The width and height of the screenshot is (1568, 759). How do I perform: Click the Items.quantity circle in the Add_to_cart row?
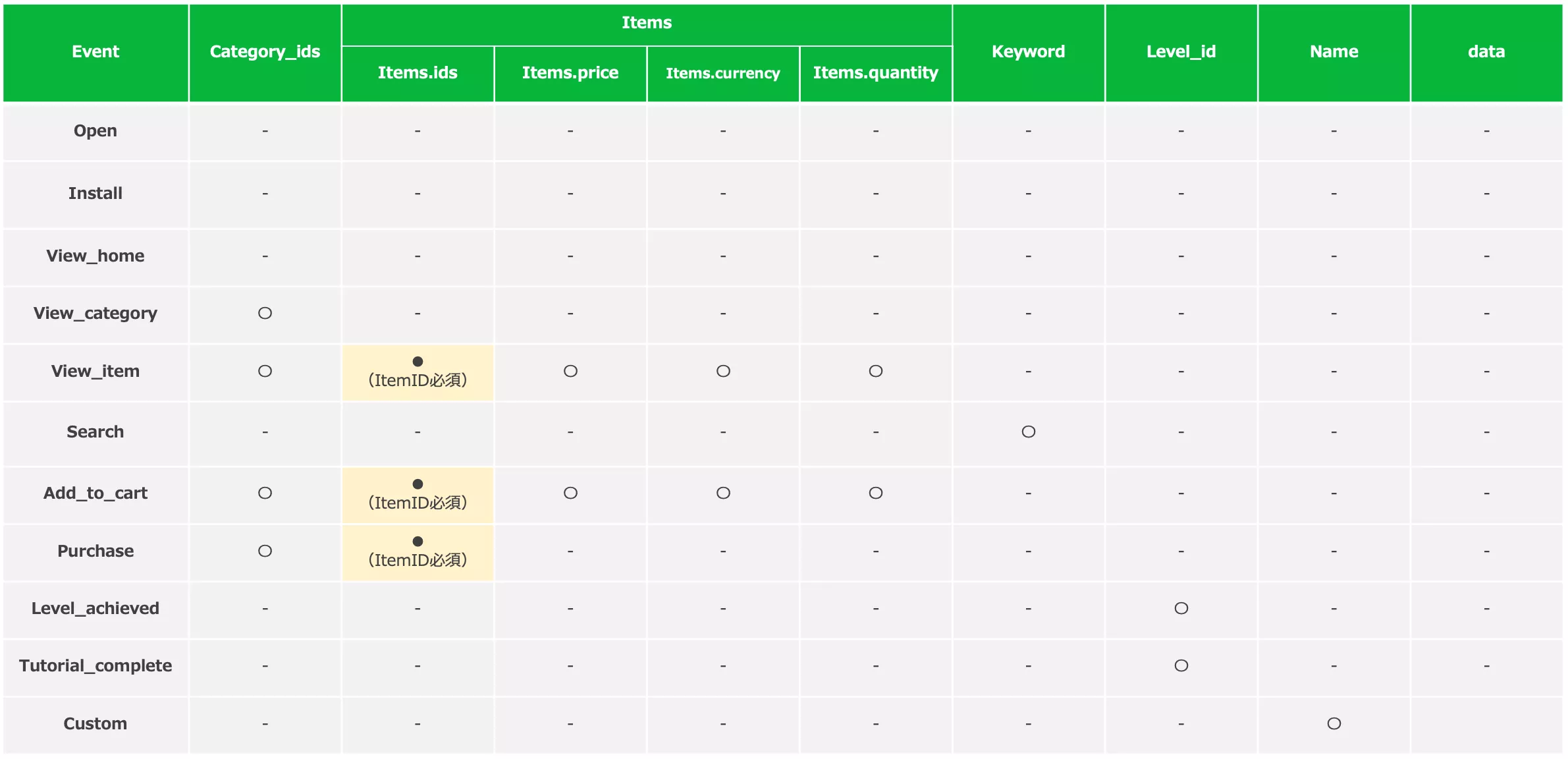click(875, 493)
